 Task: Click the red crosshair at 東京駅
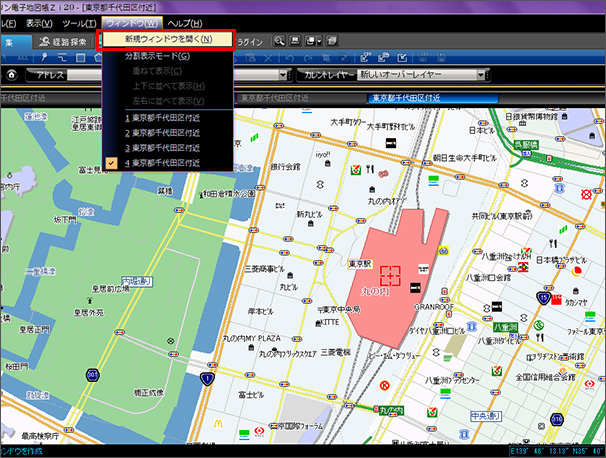(390, 276)
